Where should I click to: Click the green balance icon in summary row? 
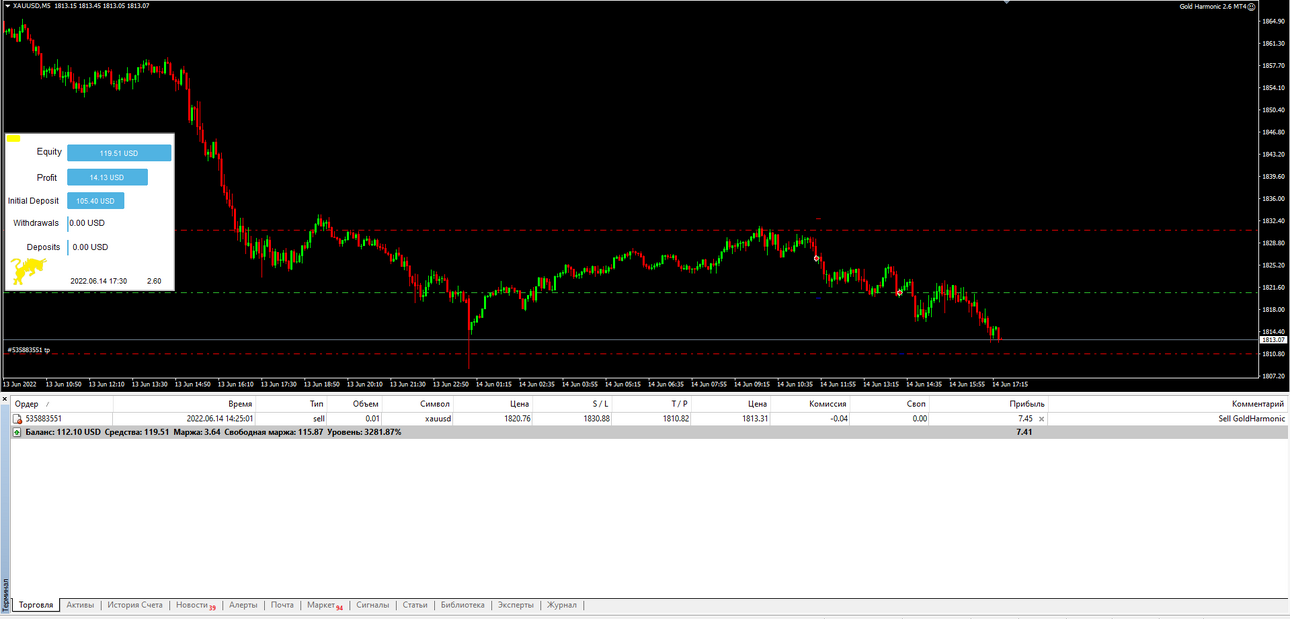tap(17, 432)
